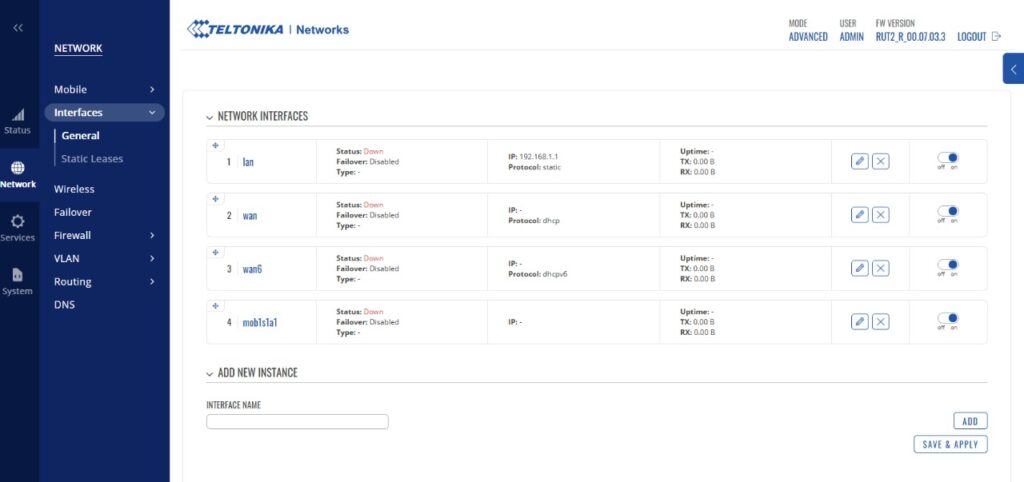Click the pencil edit icon for wan6
The height and width of the screenshot is (482, 1024).
pos(859,268)
